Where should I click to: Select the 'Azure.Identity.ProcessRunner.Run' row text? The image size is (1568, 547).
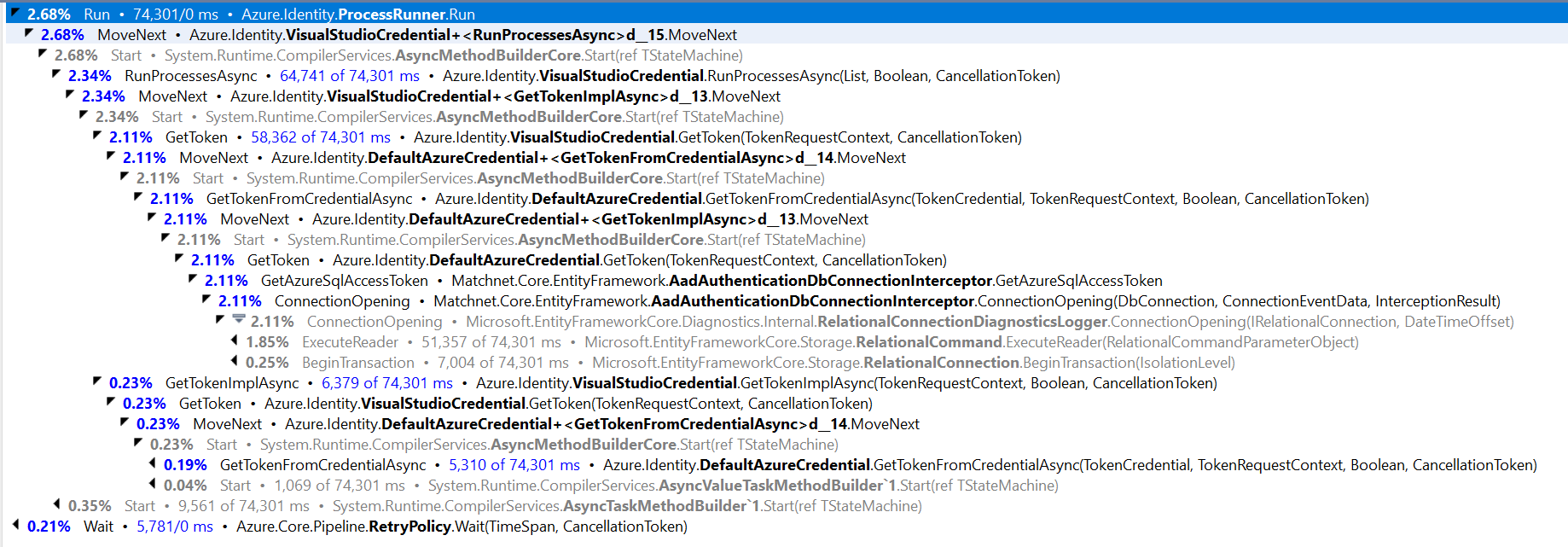tap(358, 15)
